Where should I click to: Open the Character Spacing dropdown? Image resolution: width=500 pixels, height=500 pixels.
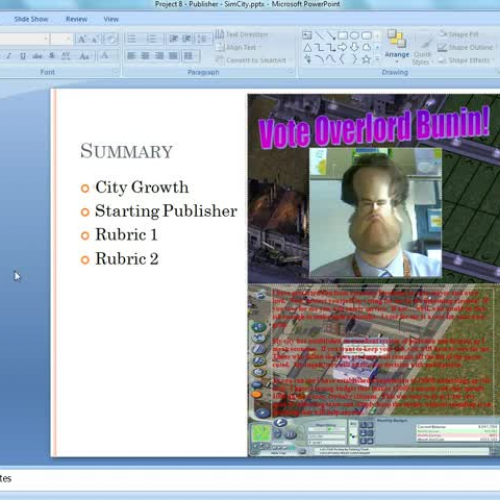66,56
